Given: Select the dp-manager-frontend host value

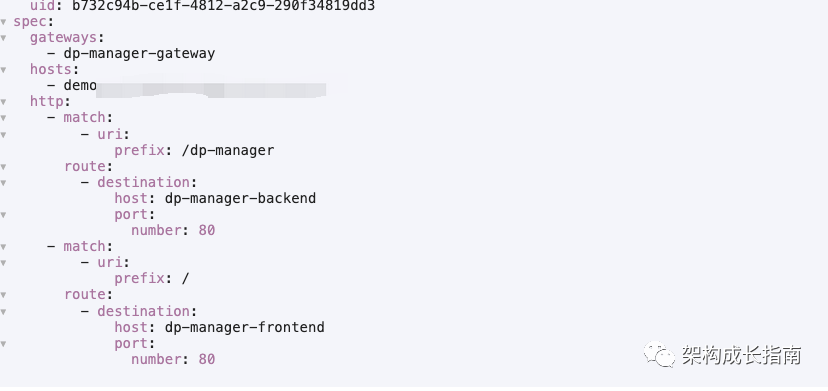Looking at the screenshot, I should tap(244, 327).
